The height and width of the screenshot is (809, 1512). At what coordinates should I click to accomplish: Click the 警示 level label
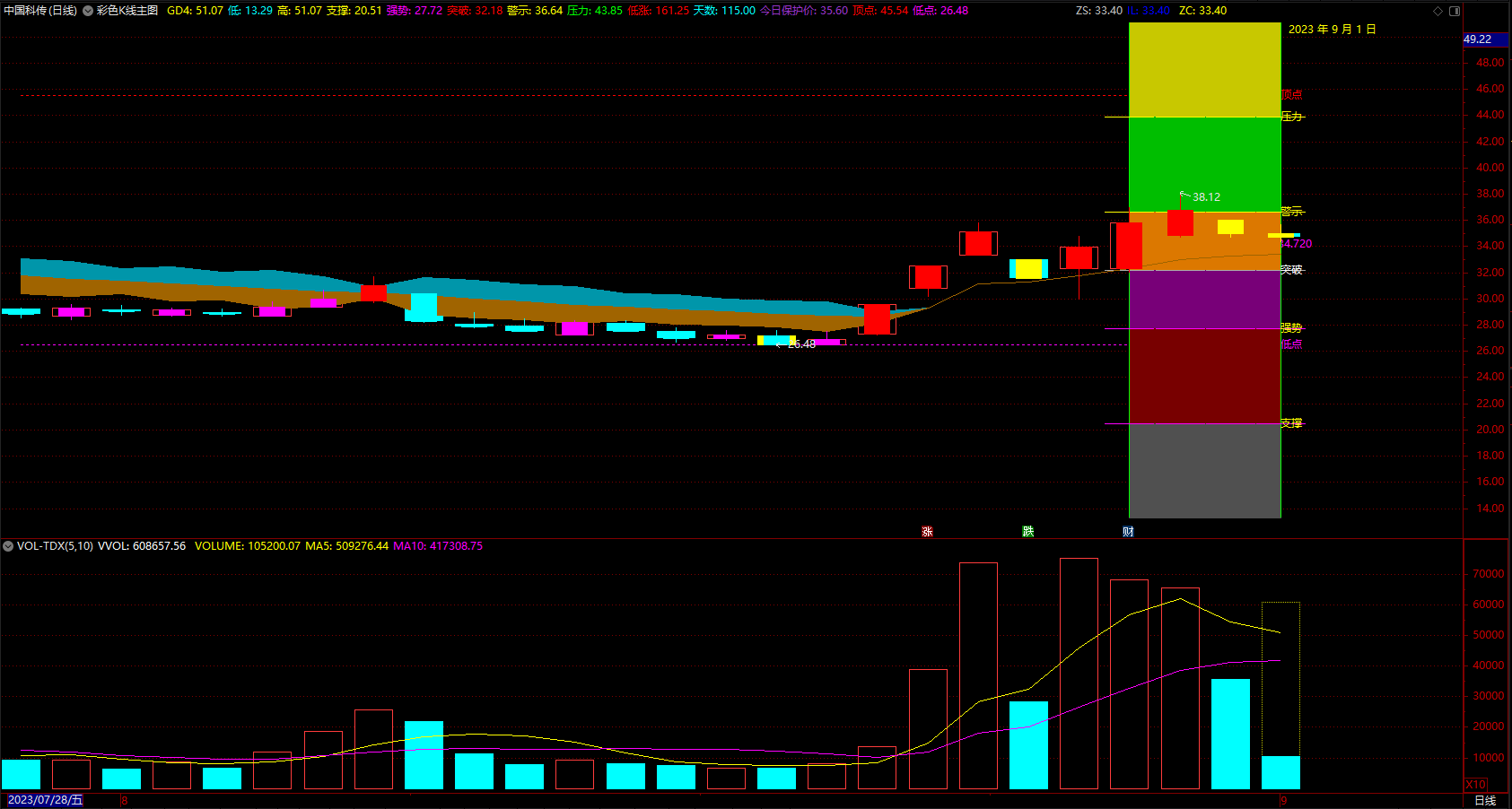[1291, 212]
